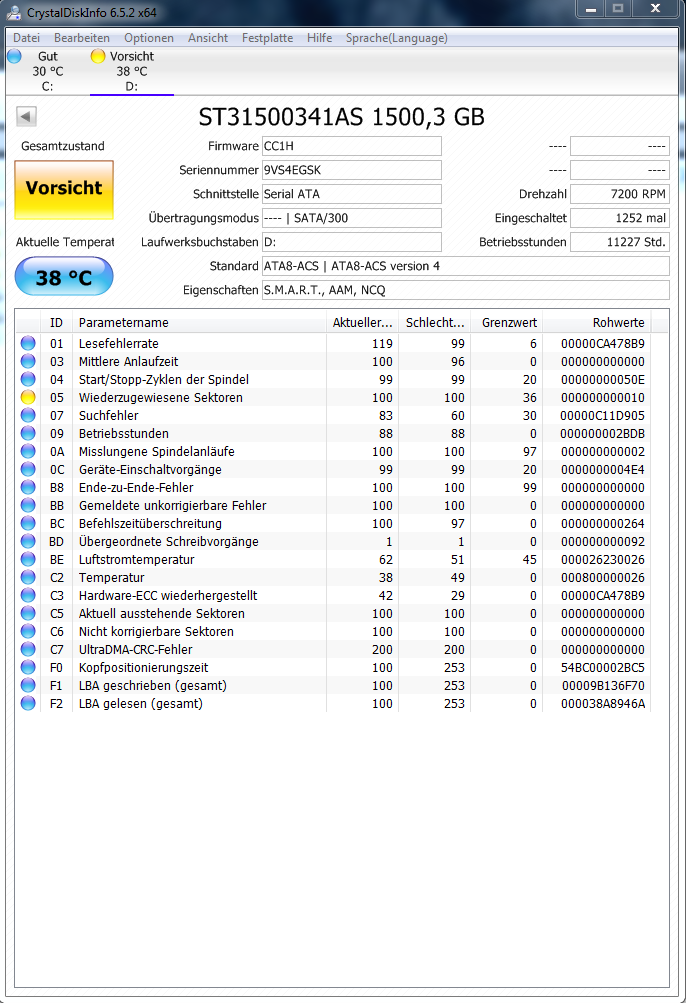
Task: Go to previous disk with left arrow button
Action: click(x=26, y=116)
